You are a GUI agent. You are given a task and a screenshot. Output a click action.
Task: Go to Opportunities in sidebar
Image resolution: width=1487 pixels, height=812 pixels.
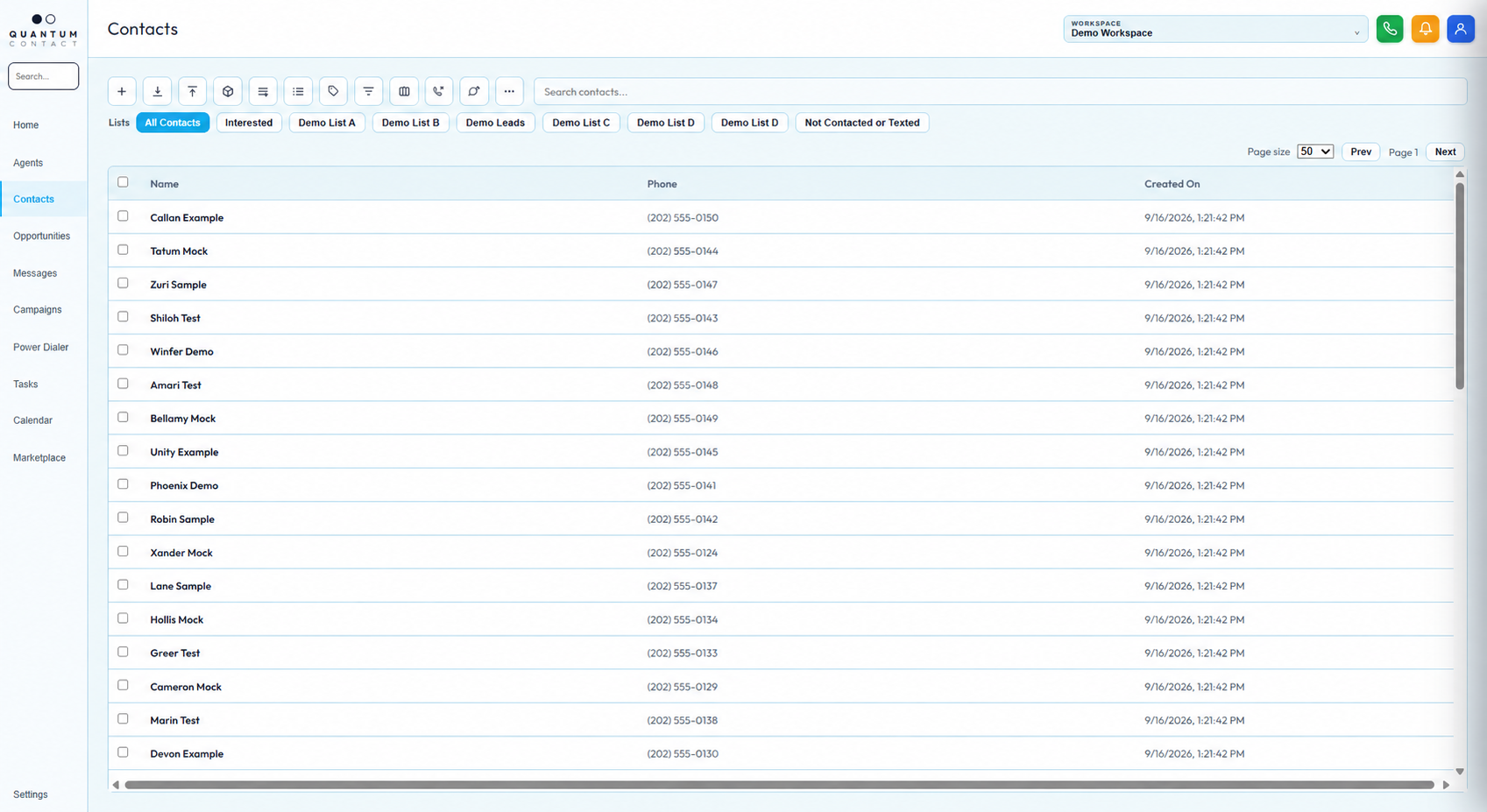(x=41, y=237)
